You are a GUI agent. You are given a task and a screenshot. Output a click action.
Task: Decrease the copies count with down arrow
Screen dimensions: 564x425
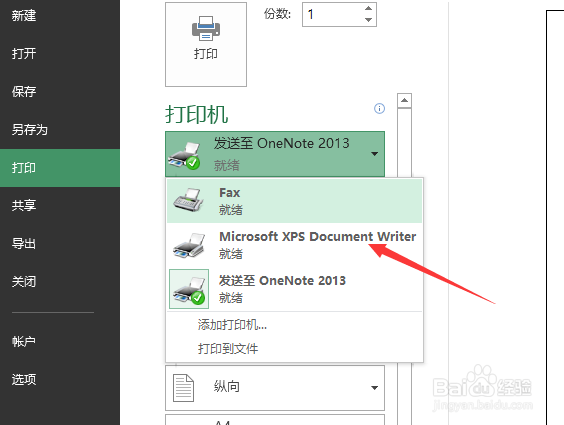point(368,20)
